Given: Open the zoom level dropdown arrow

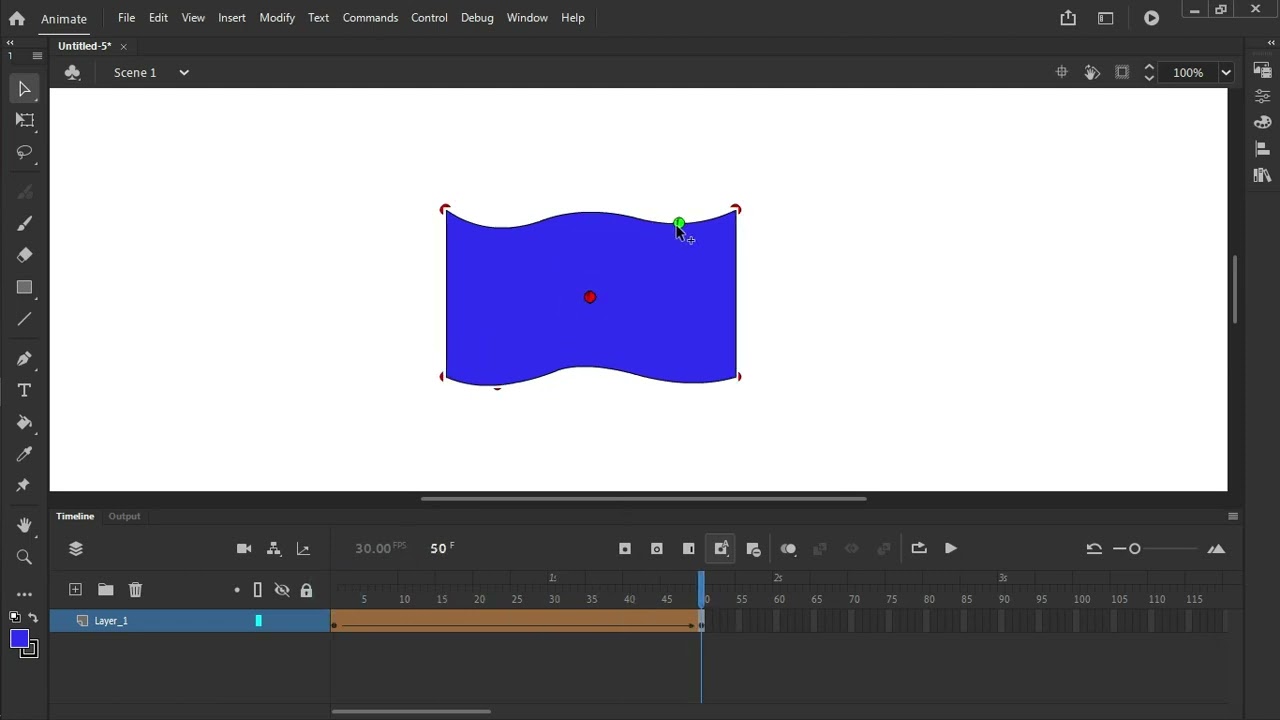Looking at the screenshot, I should pyautogui.click(x=1226, y=72).
